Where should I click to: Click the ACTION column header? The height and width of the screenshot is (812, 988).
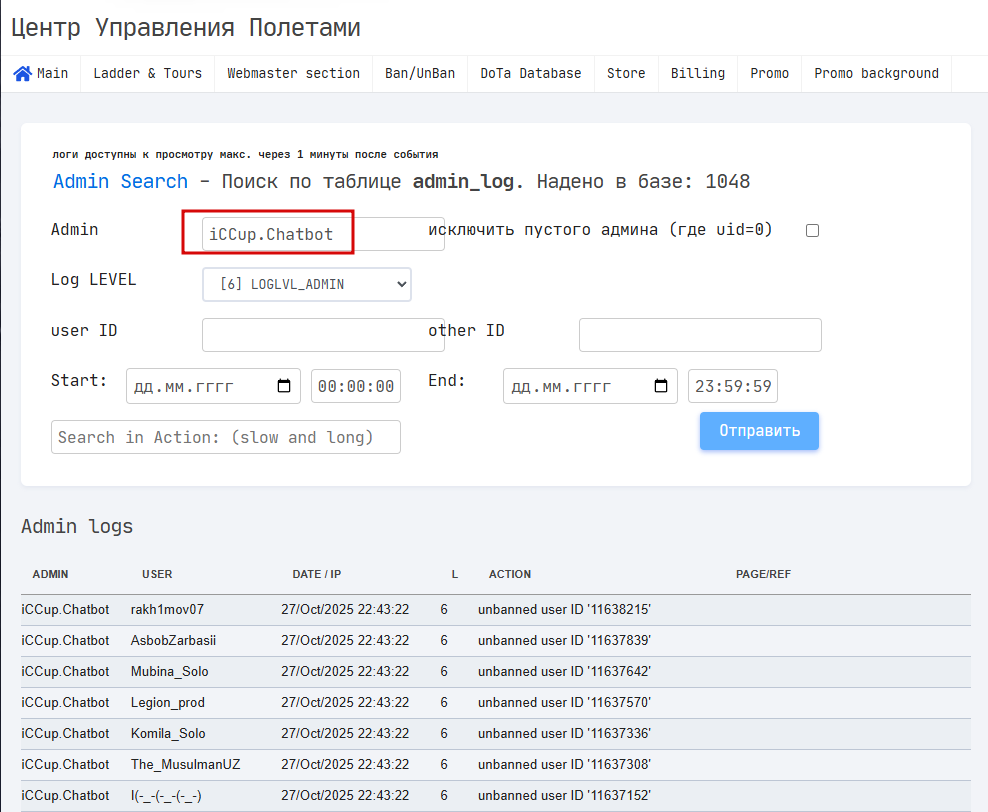pyautogui.click(x=510, y=574)
